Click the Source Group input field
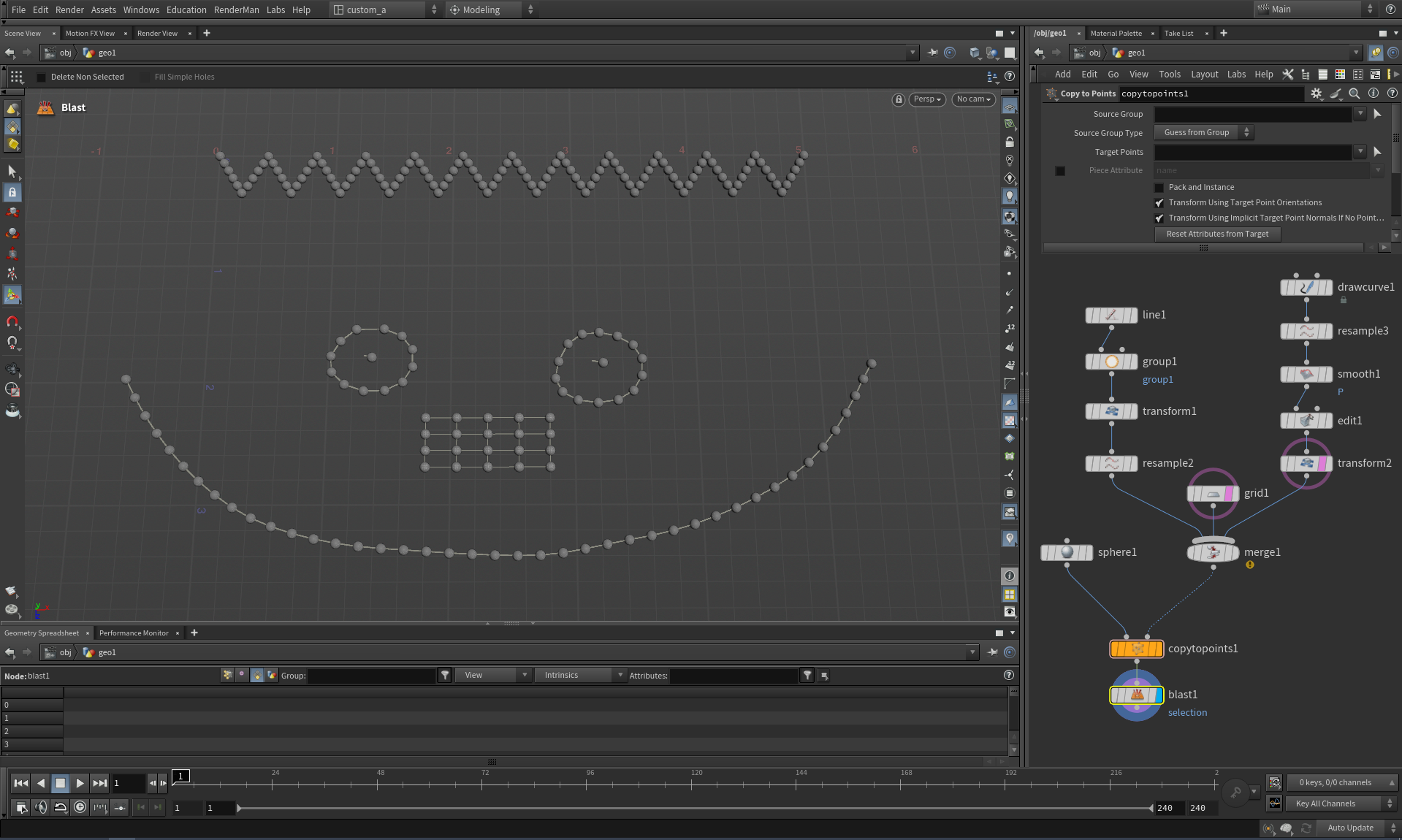Screen dimensions: 1402x840 1252,114
